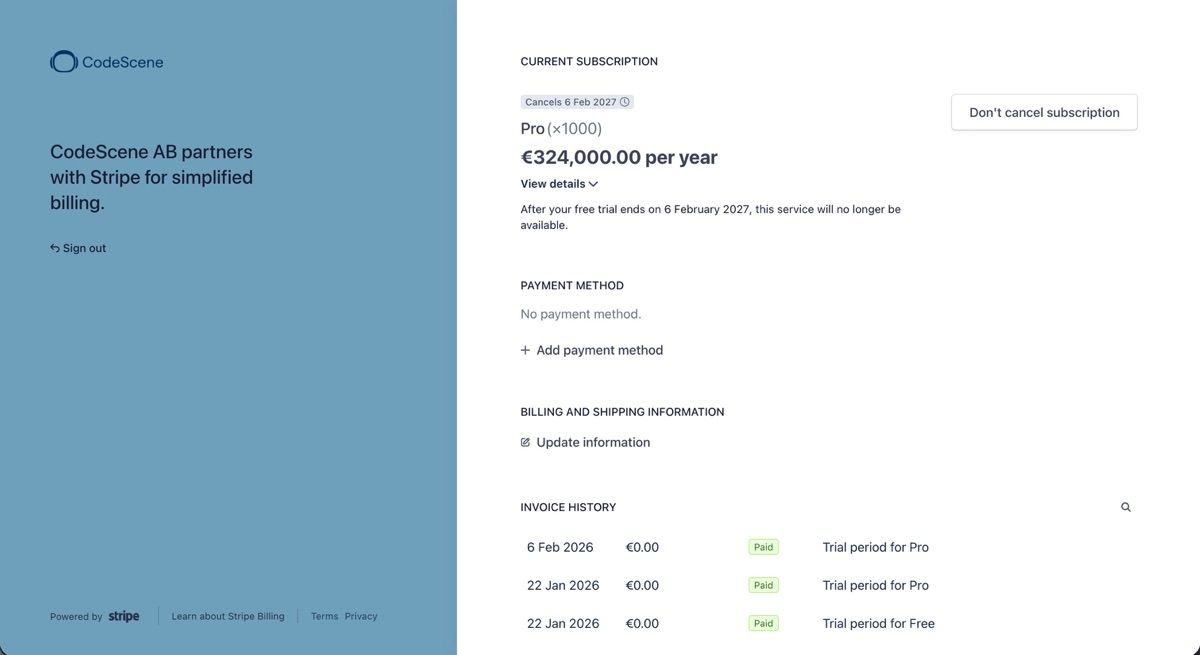Click Paid badge on 6 Feb 2026 invoice

coord(763,547)
